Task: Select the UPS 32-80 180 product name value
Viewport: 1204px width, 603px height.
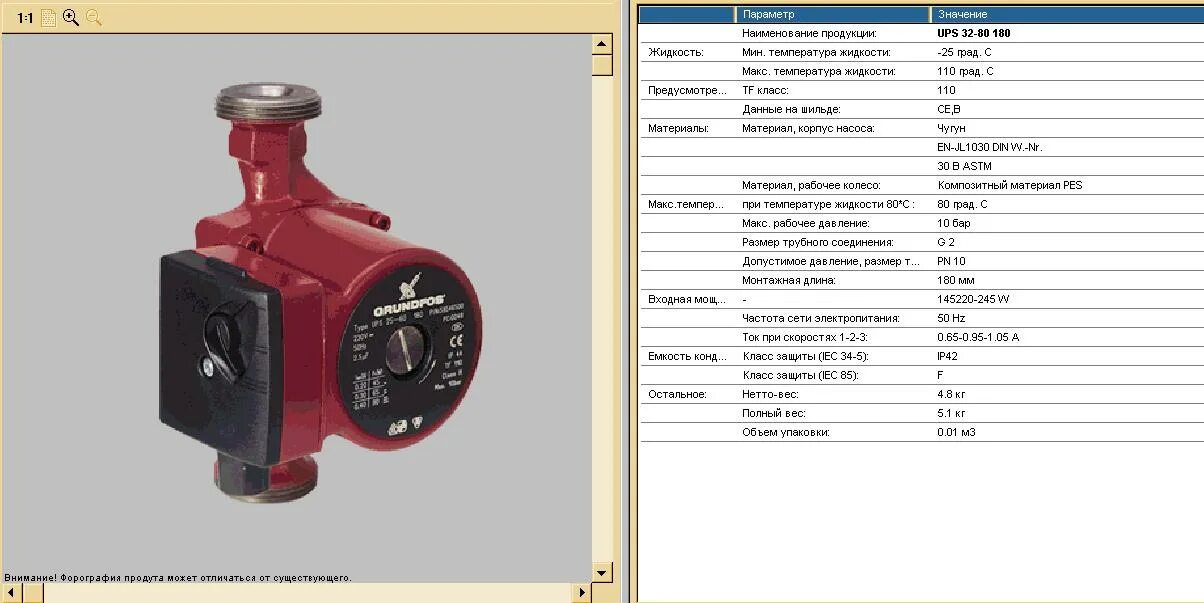Action: [974, 33]
